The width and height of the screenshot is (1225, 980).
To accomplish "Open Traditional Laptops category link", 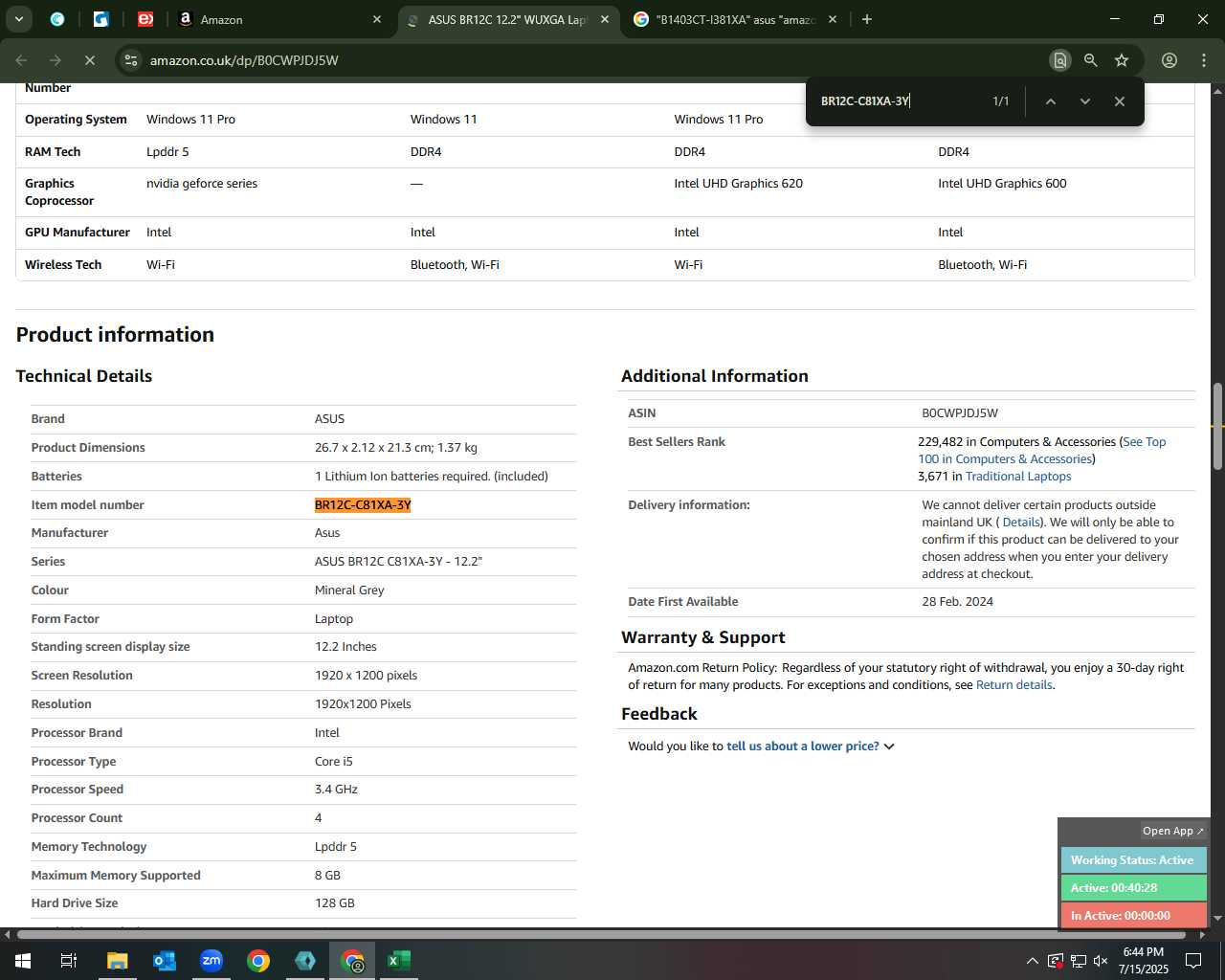I will coord(1018,477).
